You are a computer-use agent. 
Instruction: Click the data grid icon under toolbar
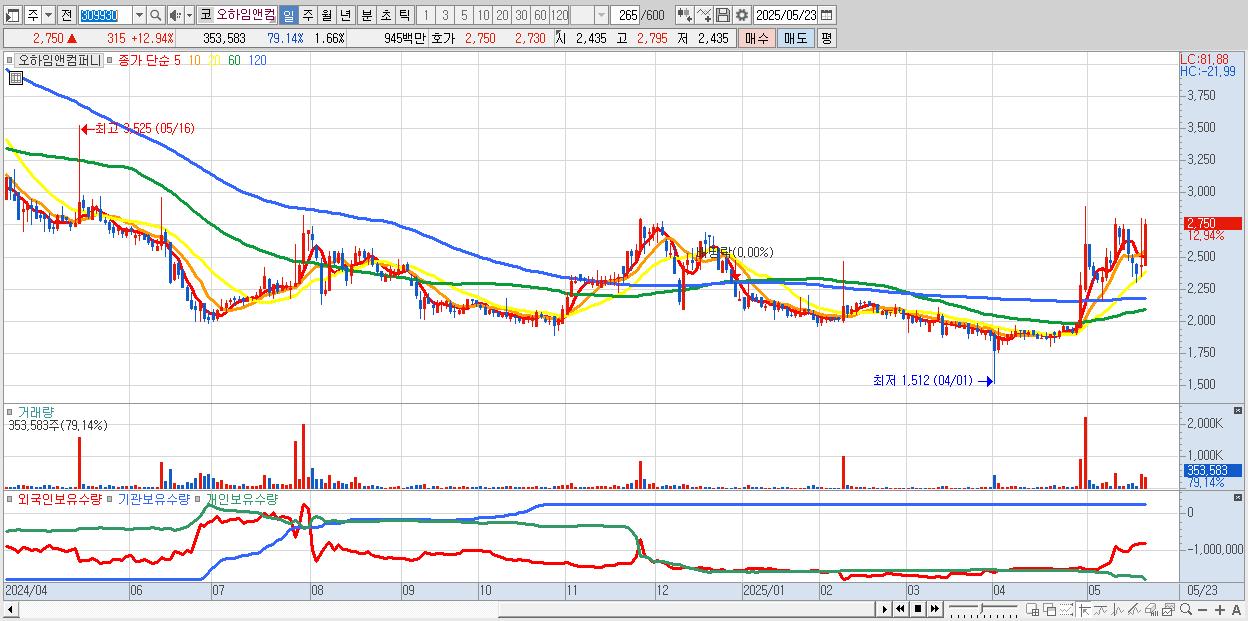(15, 77)
